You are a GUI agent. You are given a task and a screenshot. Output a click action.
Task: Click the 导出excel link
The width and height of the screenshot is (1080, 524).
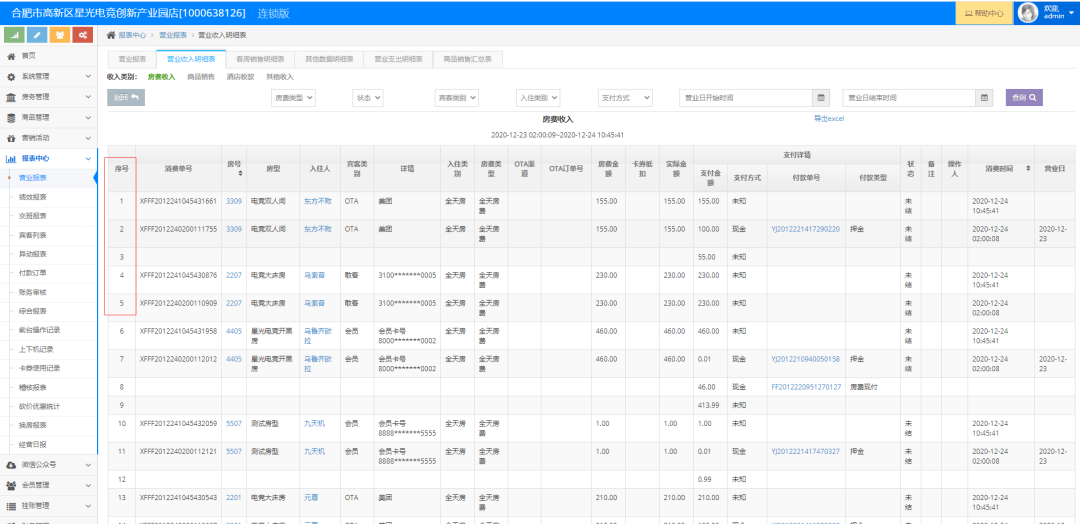tap(829, 119)
